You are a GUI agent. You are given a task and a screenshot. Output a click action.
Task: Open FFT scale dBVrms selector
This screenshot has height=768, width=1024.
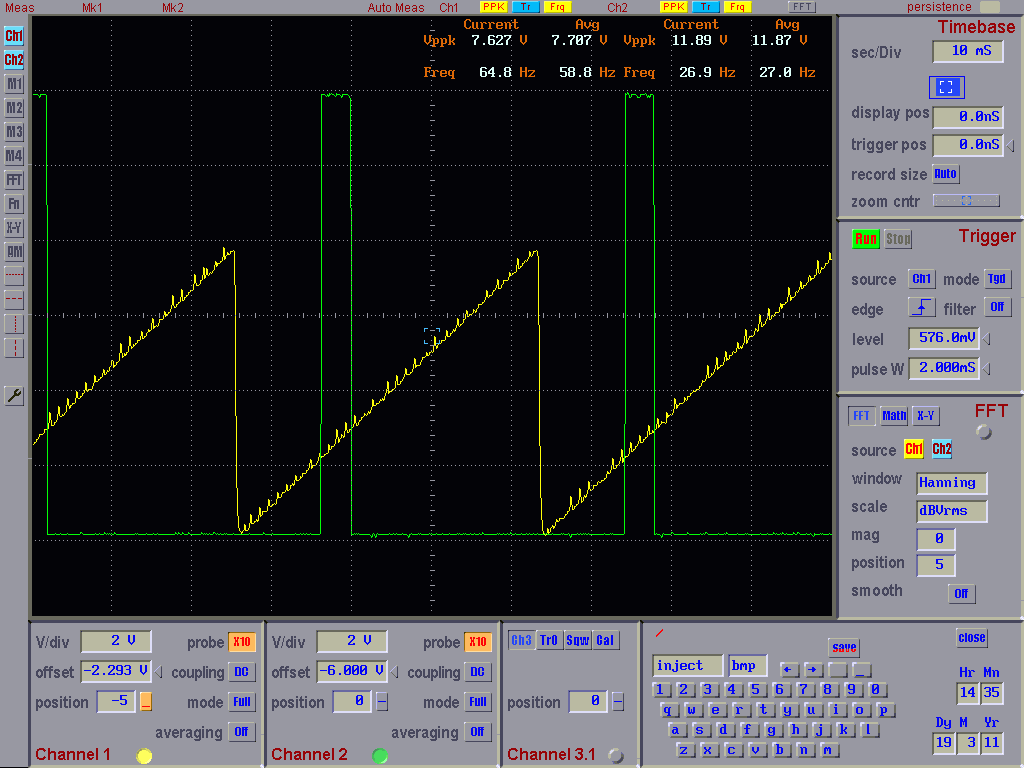click(952, 511)
